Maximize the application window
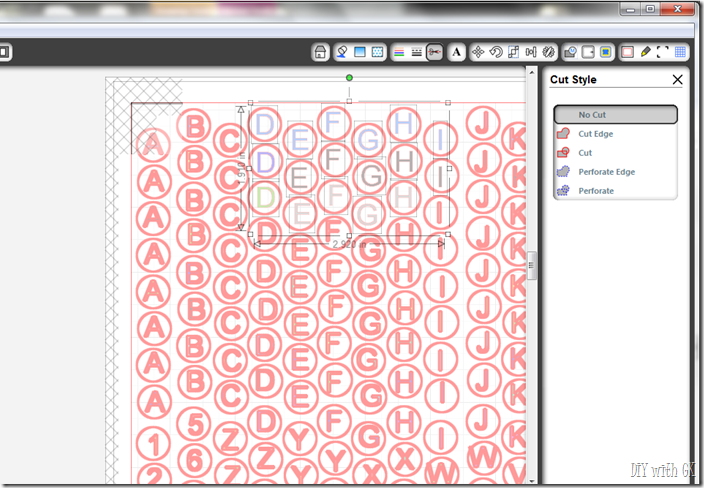This screenshot has height=488, width=704. pyautogui.click(x=650, y=9)
